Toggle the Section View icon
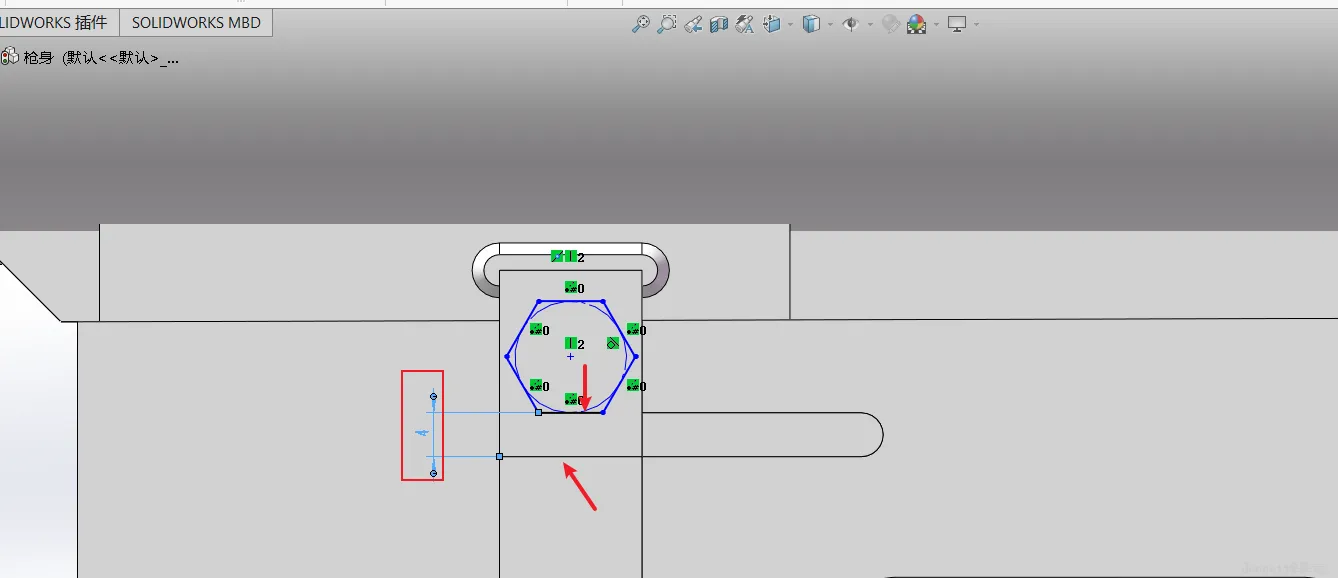This screenshot has height=578, width=1338. coord(718,24)
